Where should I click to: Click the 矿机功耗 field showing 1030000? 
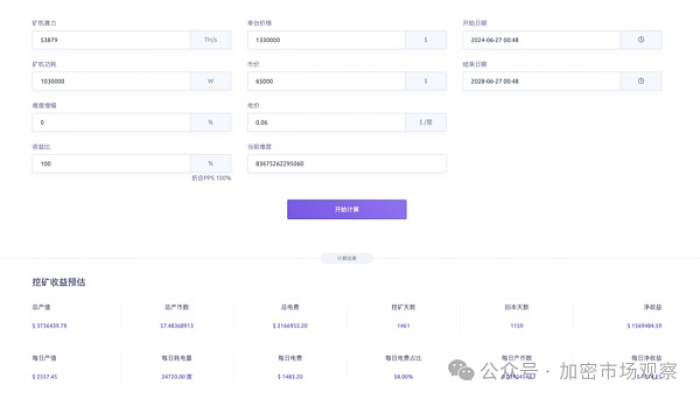(x=111, y=81)
